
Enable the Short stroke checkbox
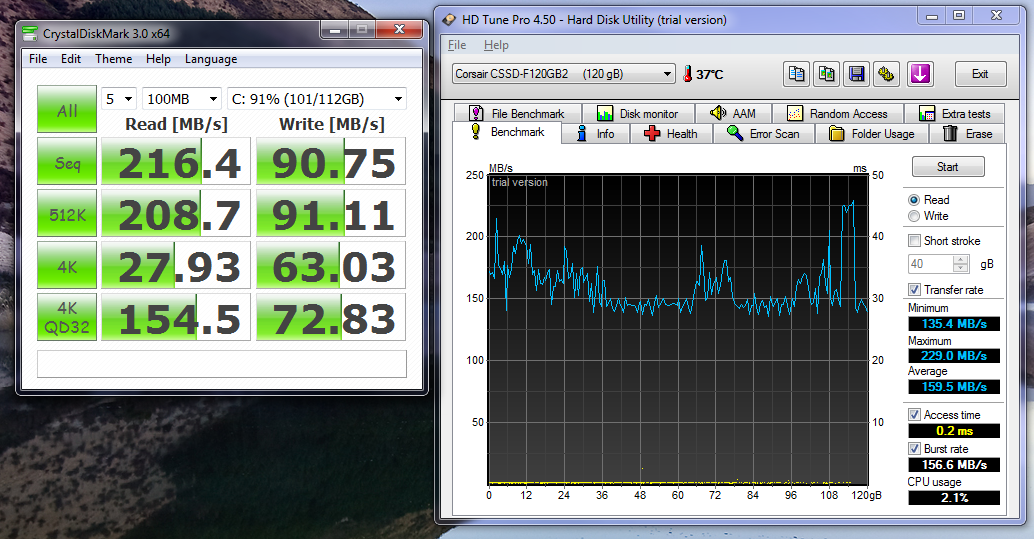coord(915,241)
